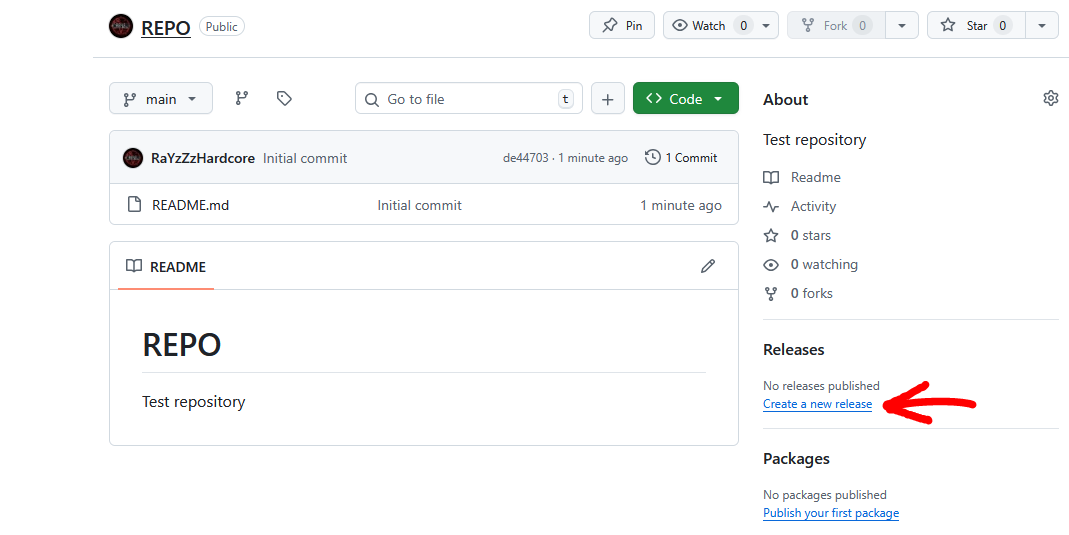This screenshot has height=535, width=1069.
Task: Edit the README with the pencil icon
Action: pos(708,266)
